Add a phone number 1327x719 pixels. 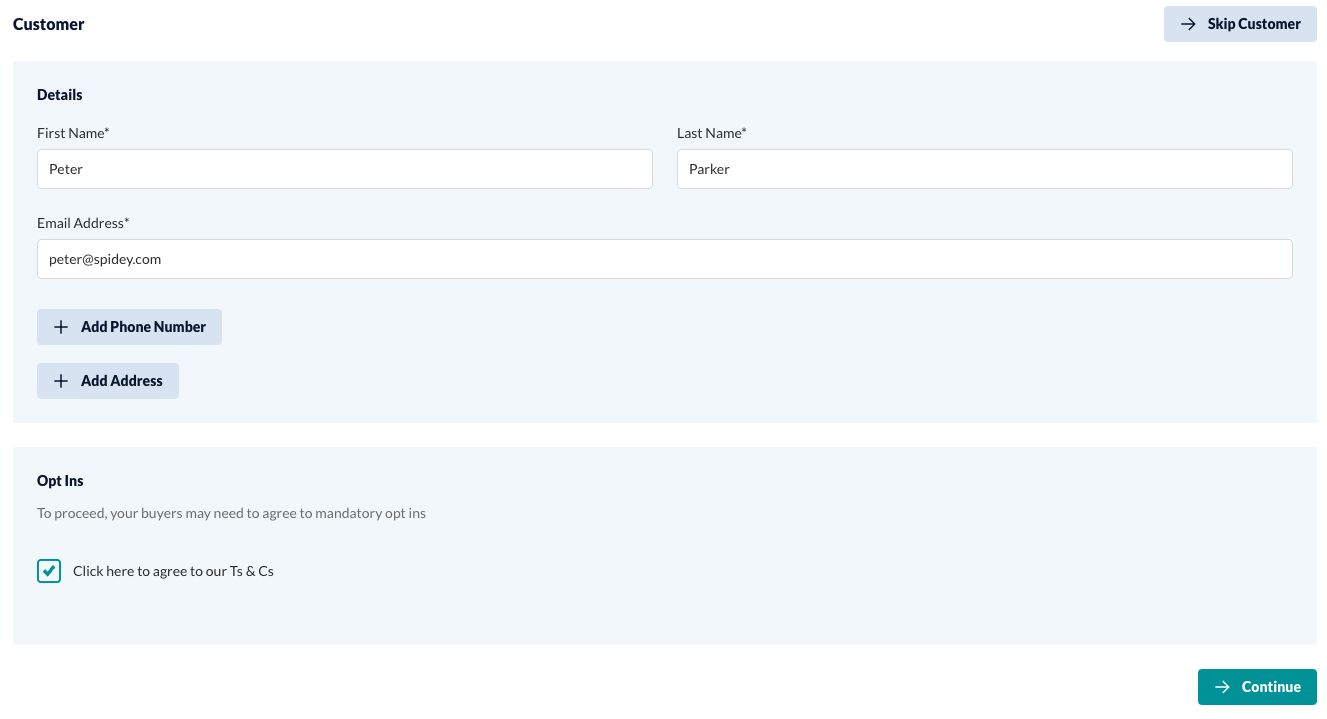pos(129,327)
